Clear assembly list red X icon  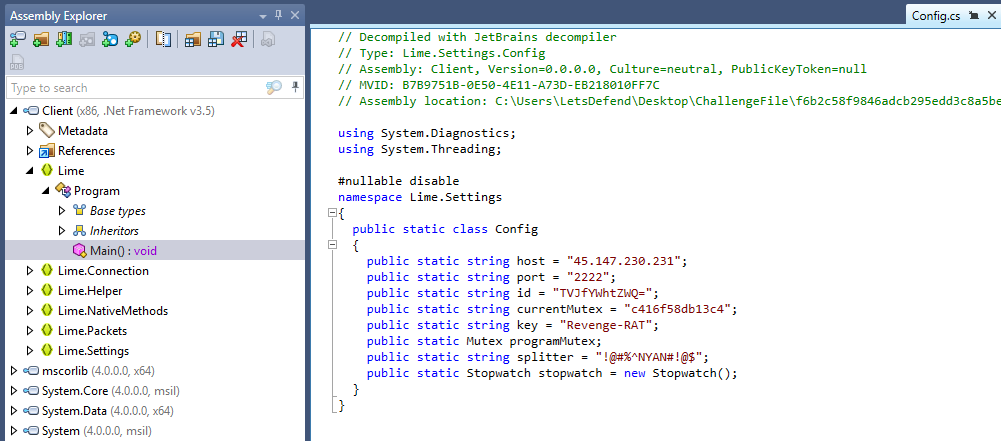[239, 40]
